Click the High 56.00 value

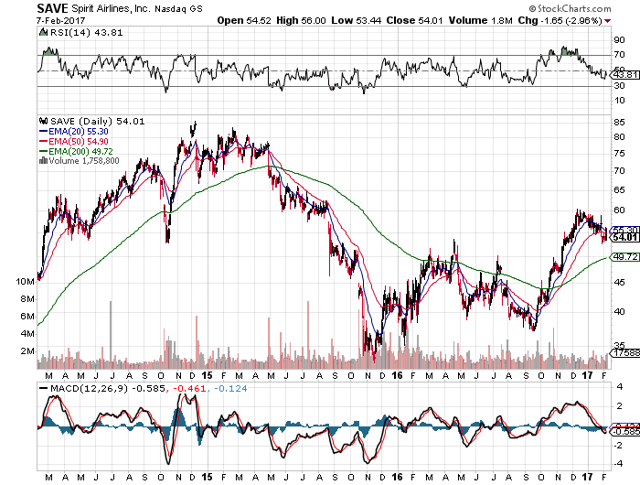301,20
